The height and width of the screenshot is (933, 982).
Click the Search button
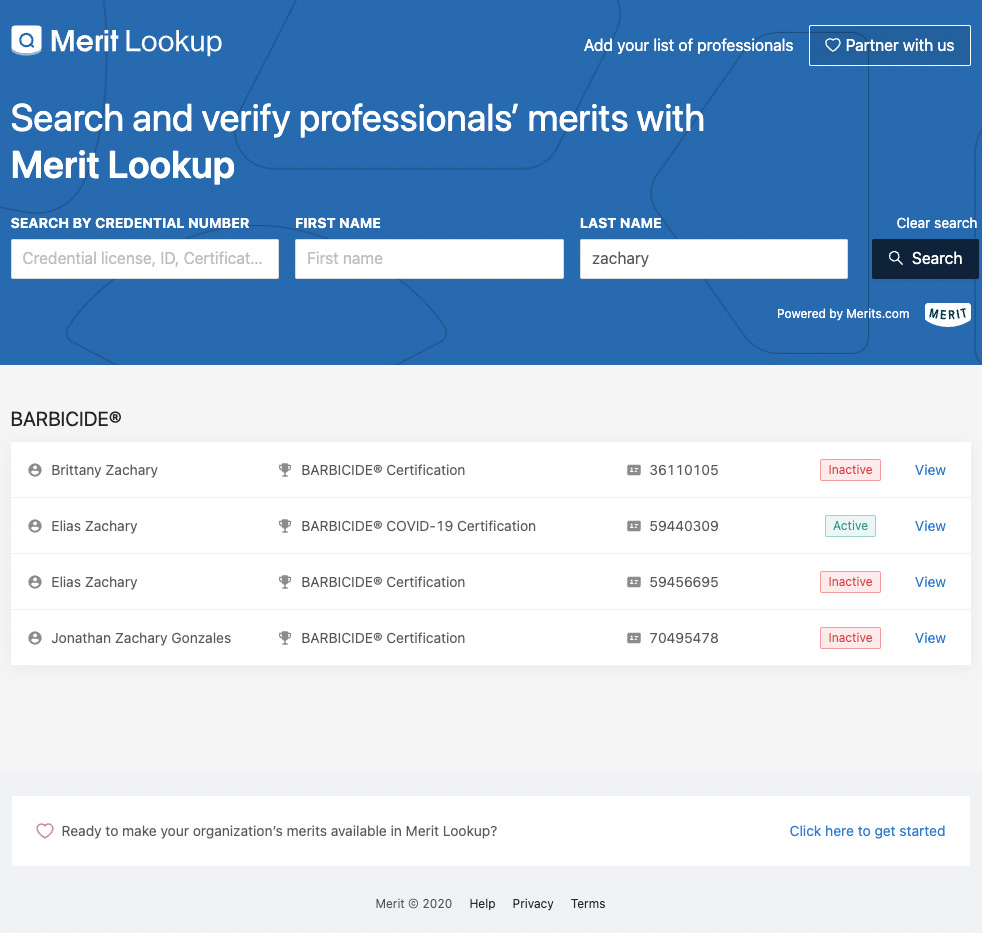(x=924, y=258)
